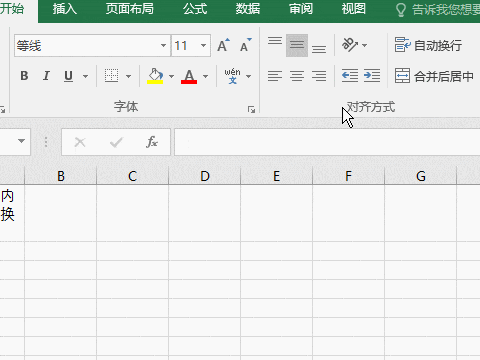Screen dimensions: 480x360
Task: Open font dialog launcher in 字体 group
Action: (251, 109)
